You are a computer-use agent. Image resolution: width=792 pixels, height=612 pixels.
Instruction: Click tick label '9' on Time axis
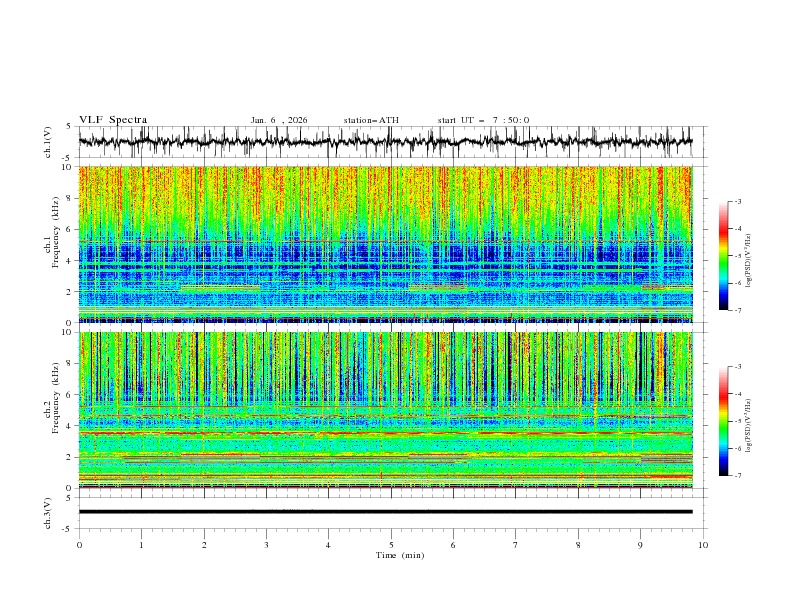pos(640,545)
